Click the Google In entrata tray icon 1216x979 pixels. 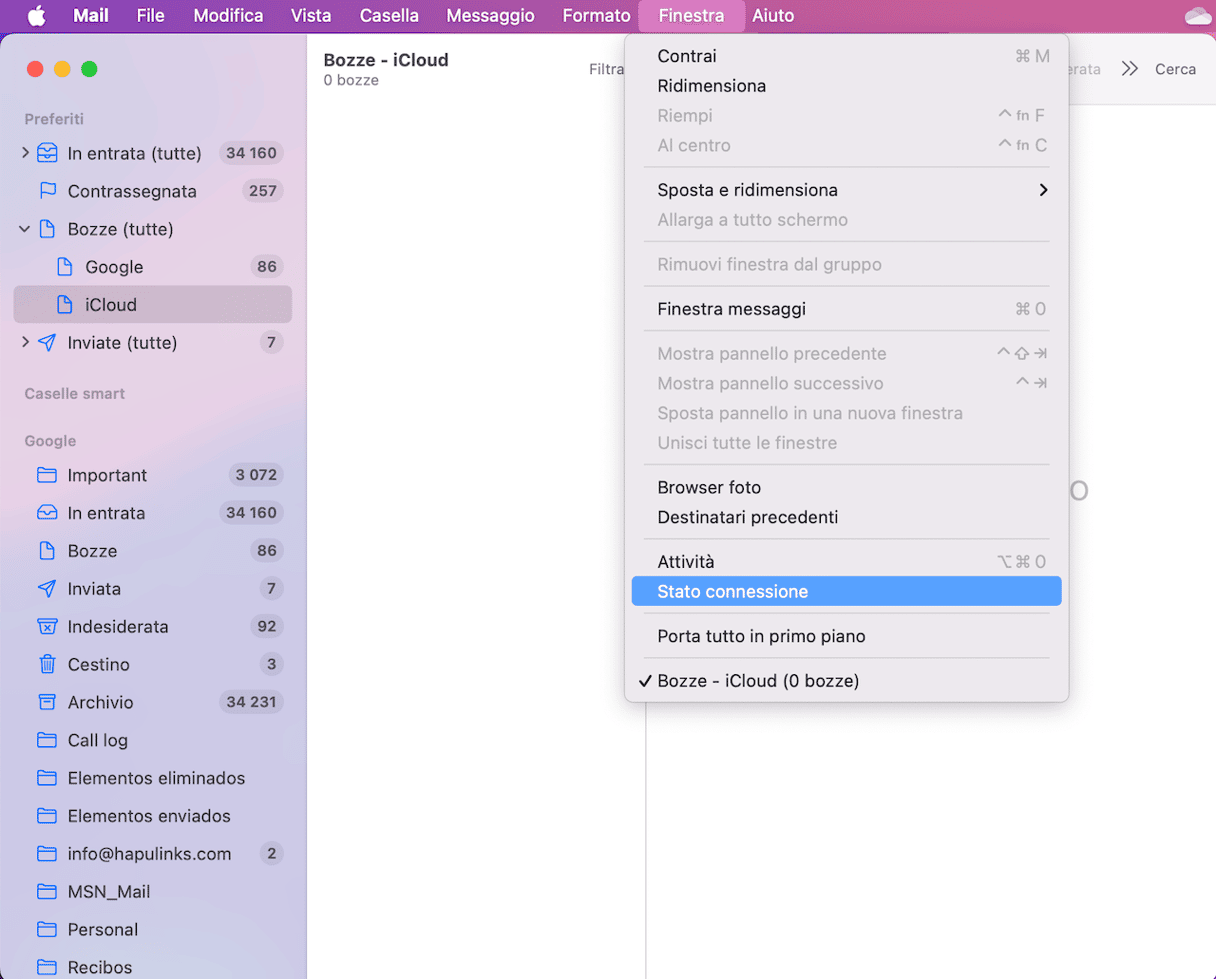coord(47,513)
